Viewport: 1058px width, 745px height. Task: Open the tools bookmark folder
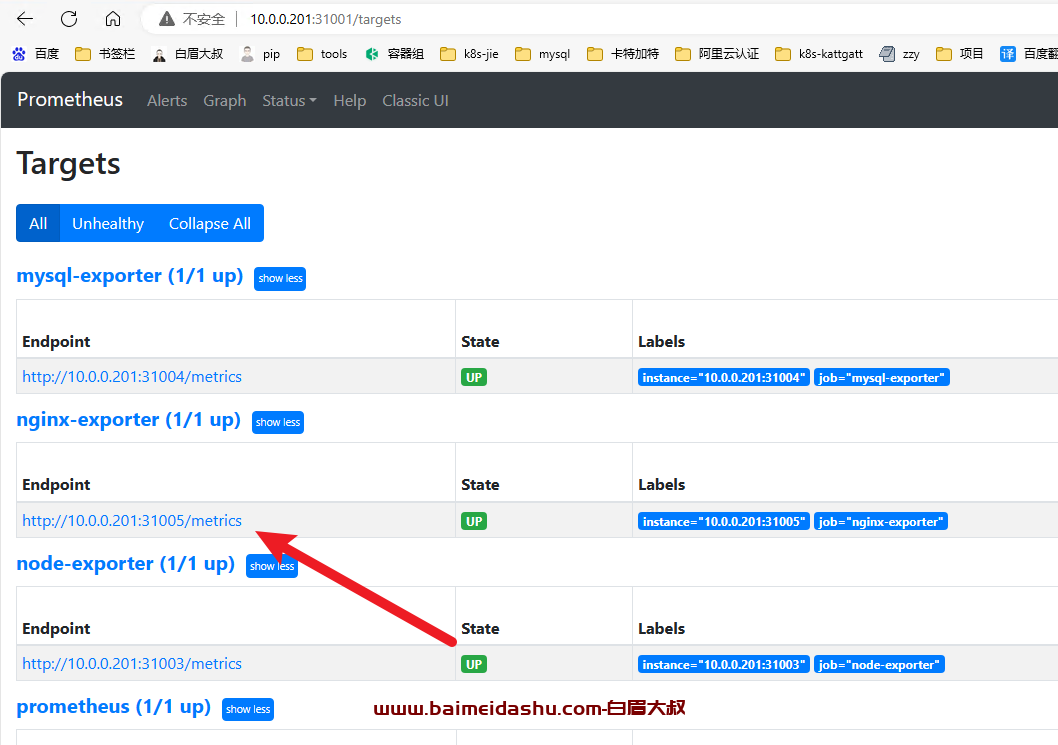[323, 54]
